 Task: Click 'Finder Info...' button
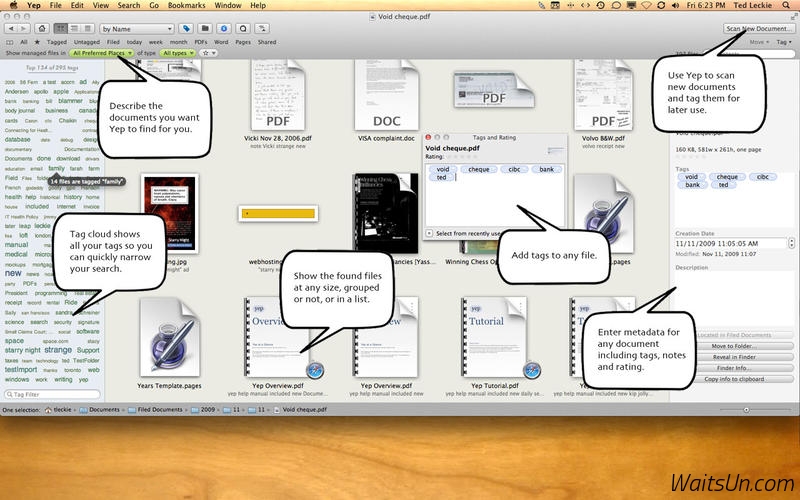pos(734,368)
